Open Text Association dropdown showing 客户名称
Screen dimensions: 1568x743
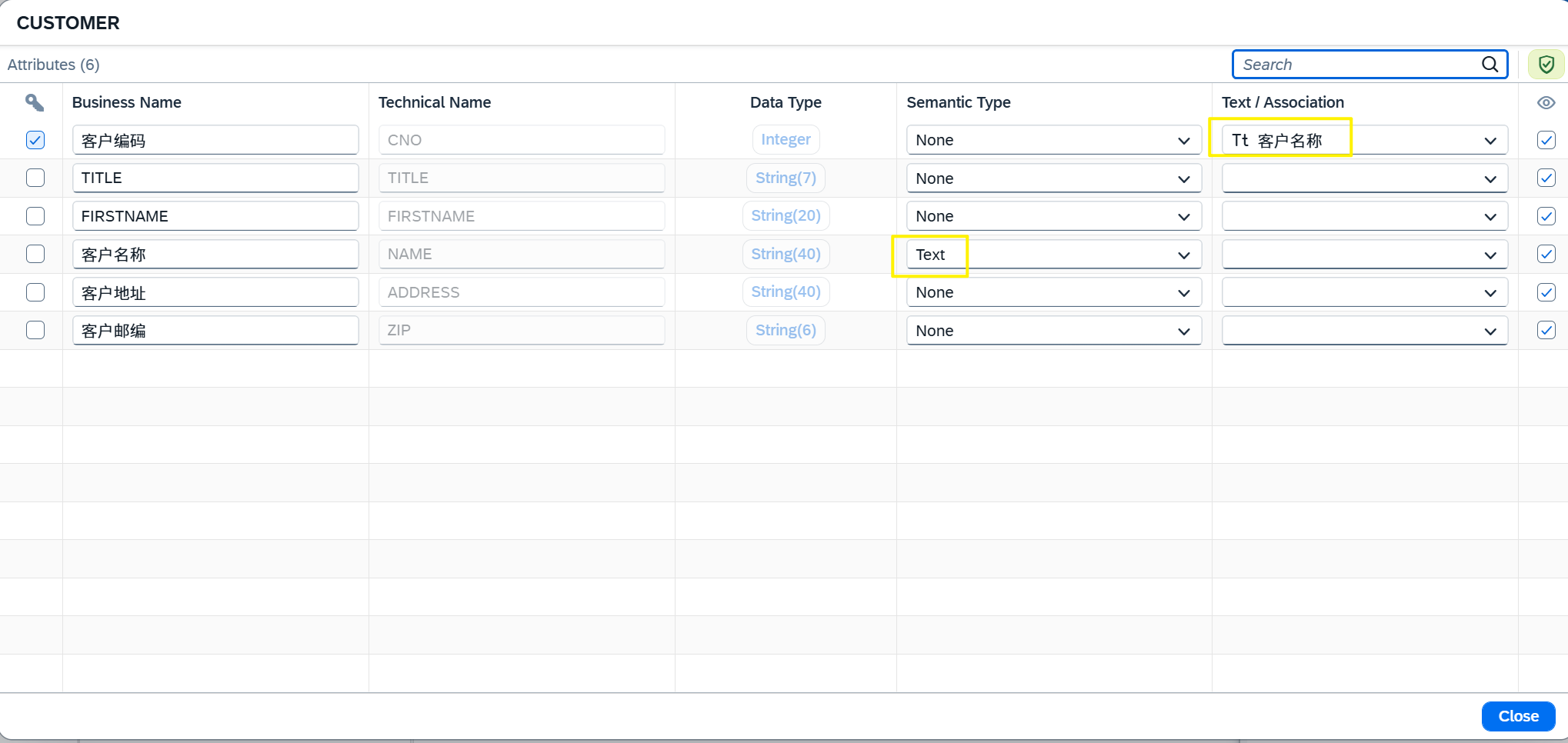[x=1364, y=140]
